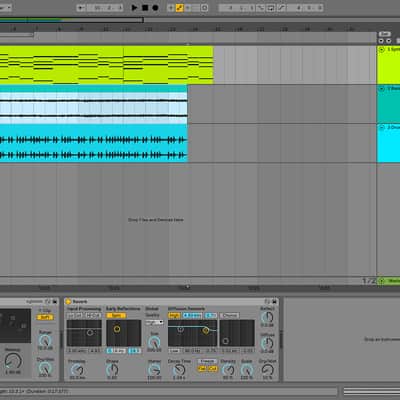Arm the Arrangement Record button
This screenshot has width=400, height=400.
(155, 7)
